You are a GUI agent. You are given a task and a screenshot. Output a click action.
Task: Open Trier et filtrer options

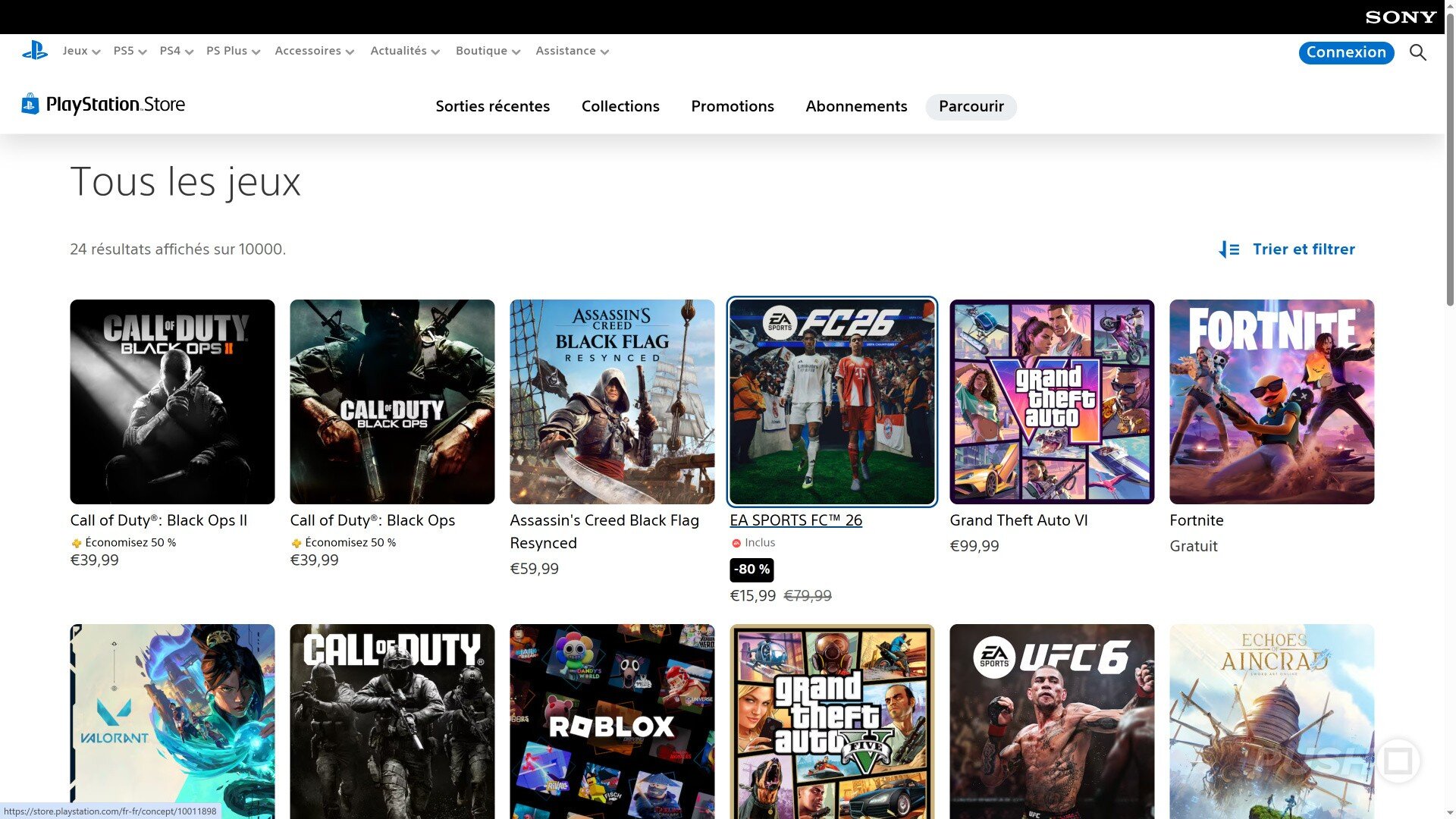coord(1287,249)
